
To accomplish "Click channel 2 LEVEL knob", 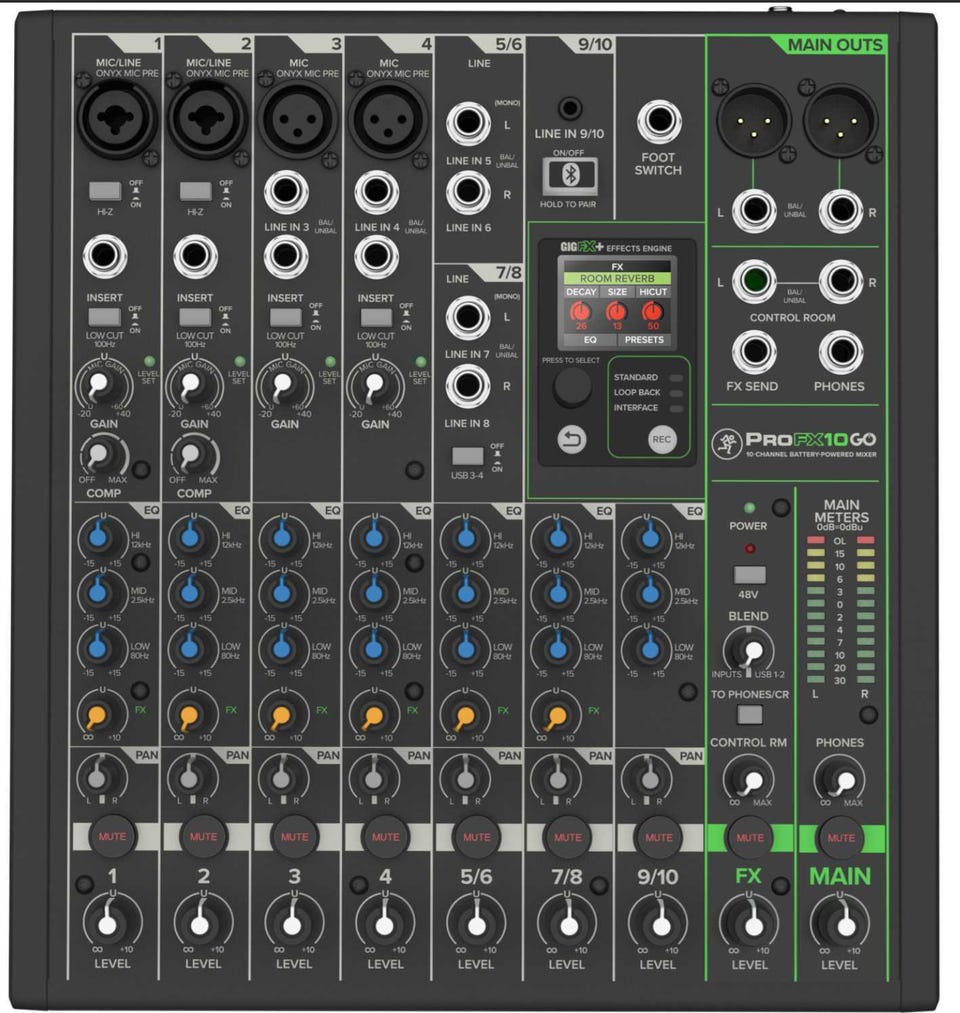I will click(x=200, y=924).
